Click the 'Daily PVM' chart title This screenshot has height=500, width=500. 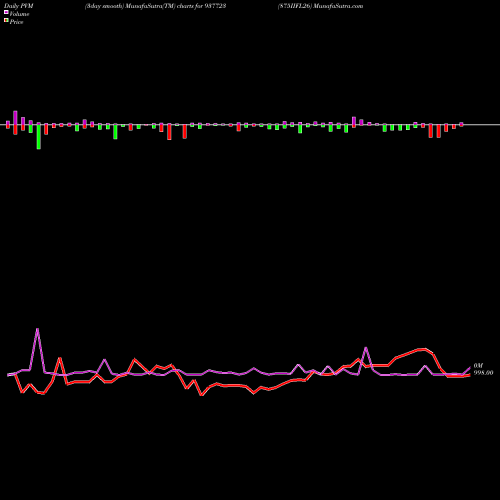coord(19,6)
